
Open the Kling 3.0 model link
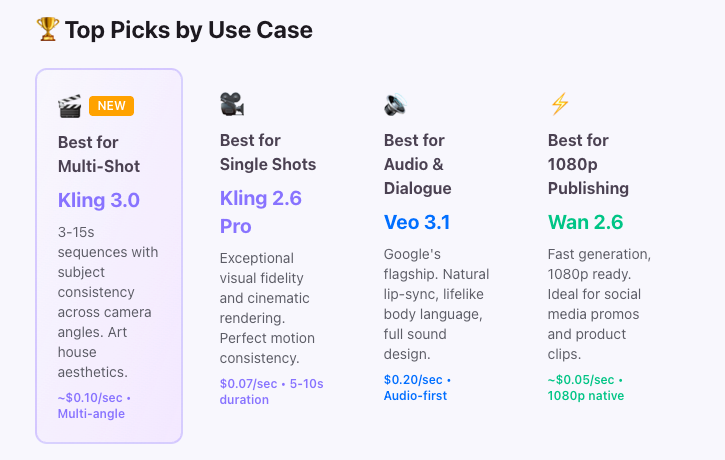click(99, 200)
